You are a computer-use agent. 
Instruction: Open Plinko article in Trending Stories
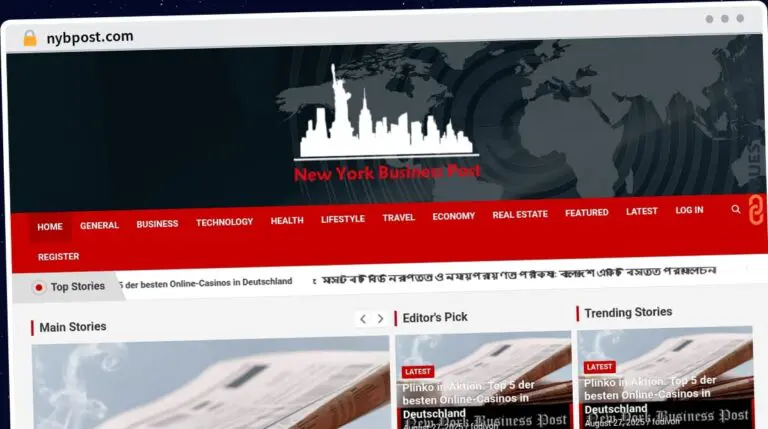pyautogui.click(x=649, y=394)
